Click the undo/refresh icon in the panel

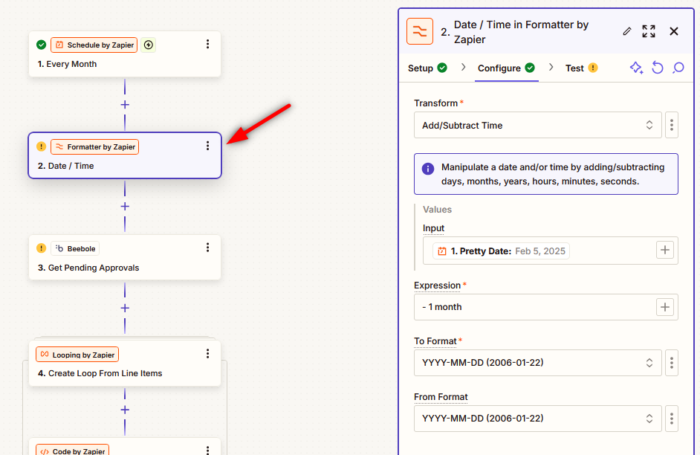[658, 68]
